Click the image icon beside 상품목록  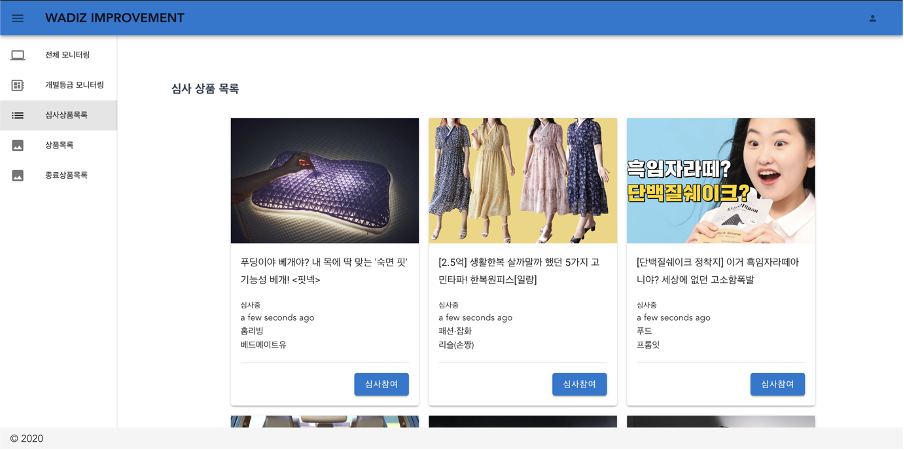click(x=18, y=145)
